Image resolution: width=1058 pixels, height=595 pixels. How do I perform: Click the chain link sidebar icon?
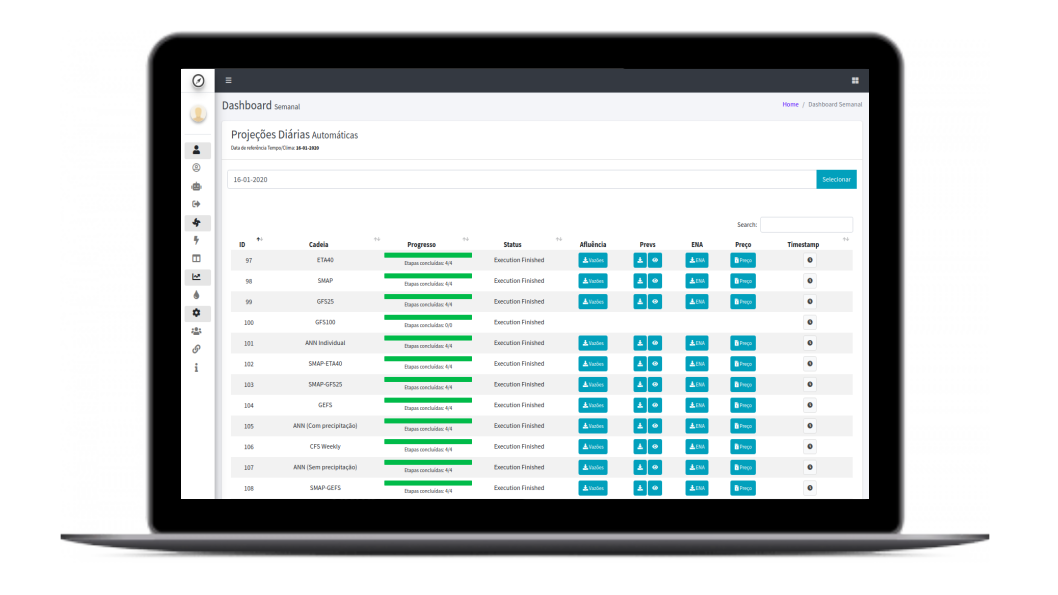click(x=197, y=349)
